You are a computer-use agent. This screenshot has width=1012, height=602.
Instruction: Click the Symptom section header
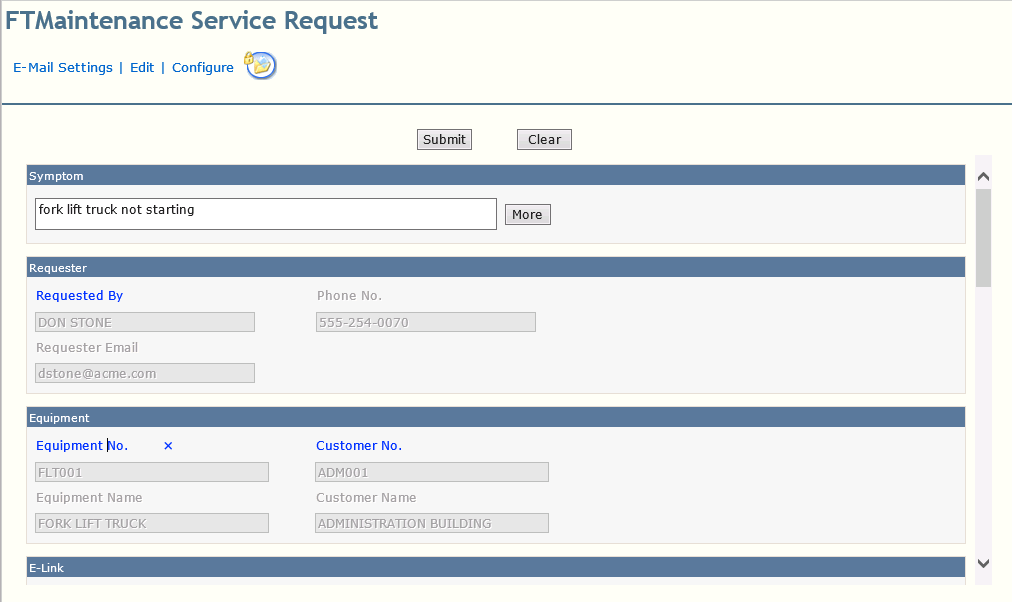point(496,176)
